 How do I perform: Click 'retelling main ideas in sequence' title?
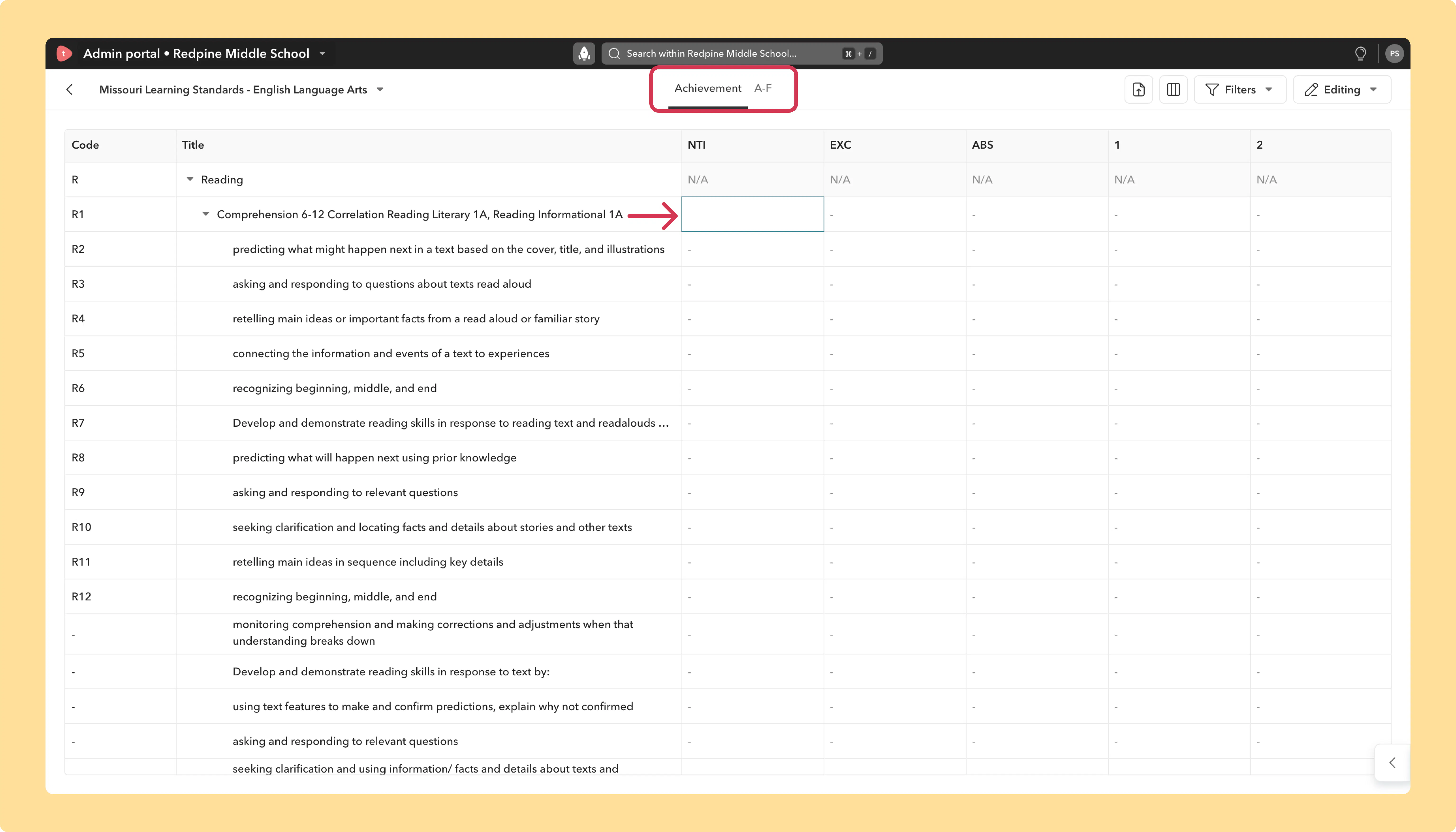click(368, 562)
